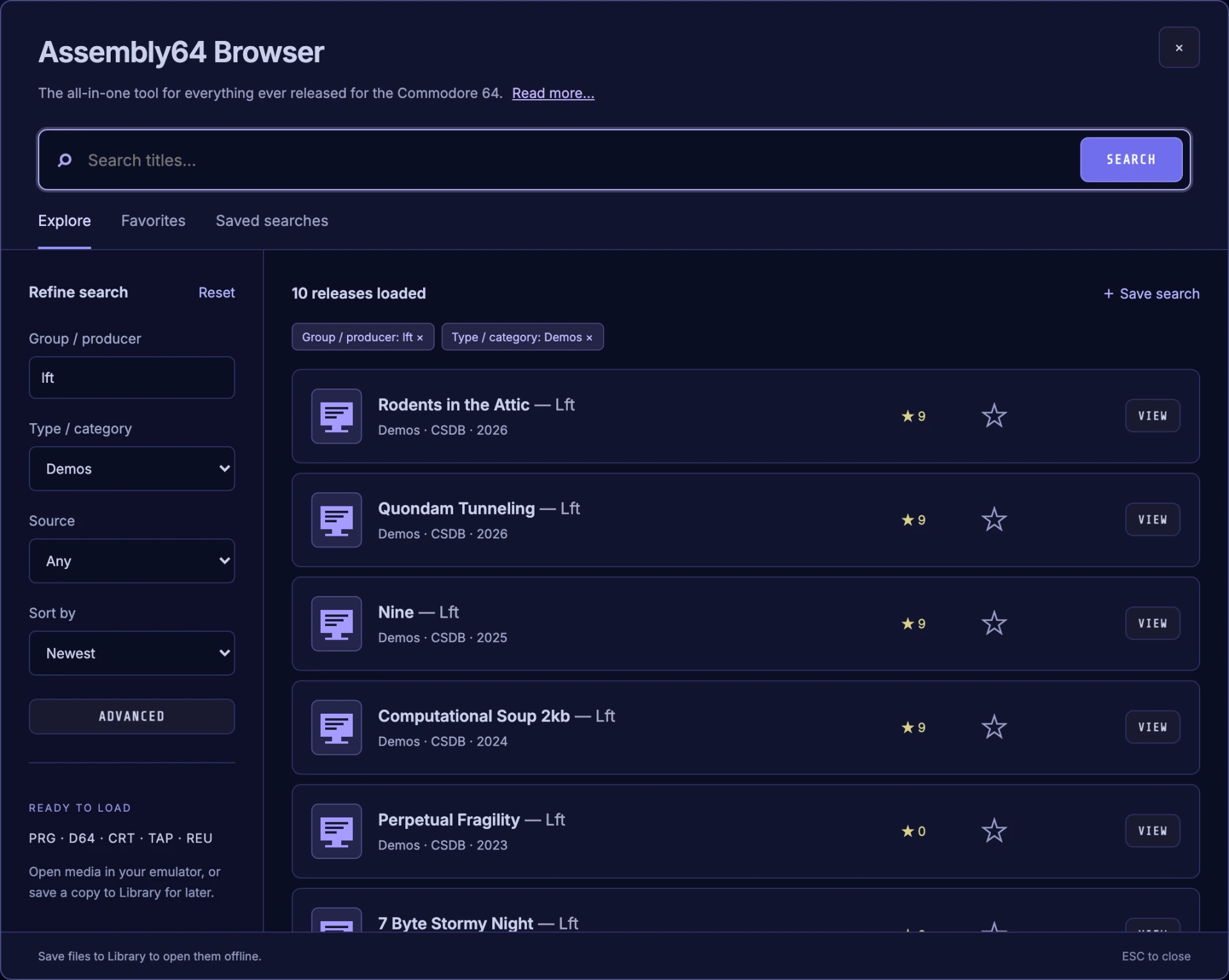
Task: Save the current search
Action: point(1151,294)
